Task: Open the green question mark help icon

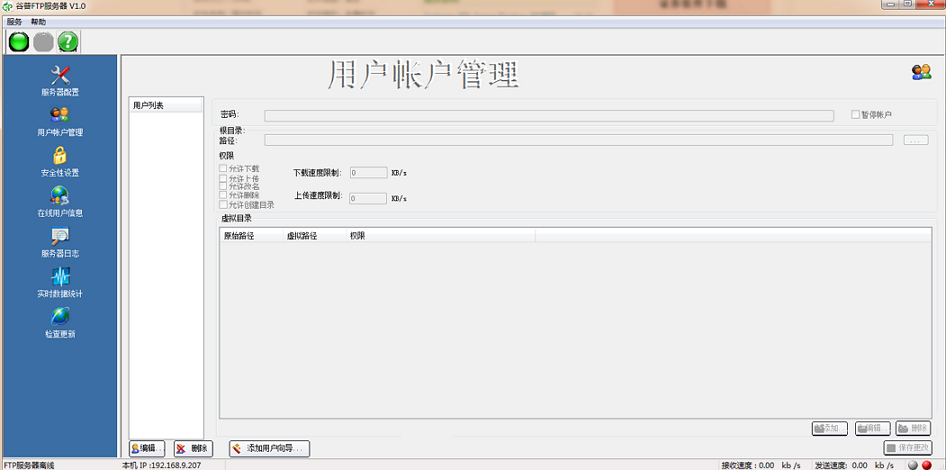Action: coord(68,42)
